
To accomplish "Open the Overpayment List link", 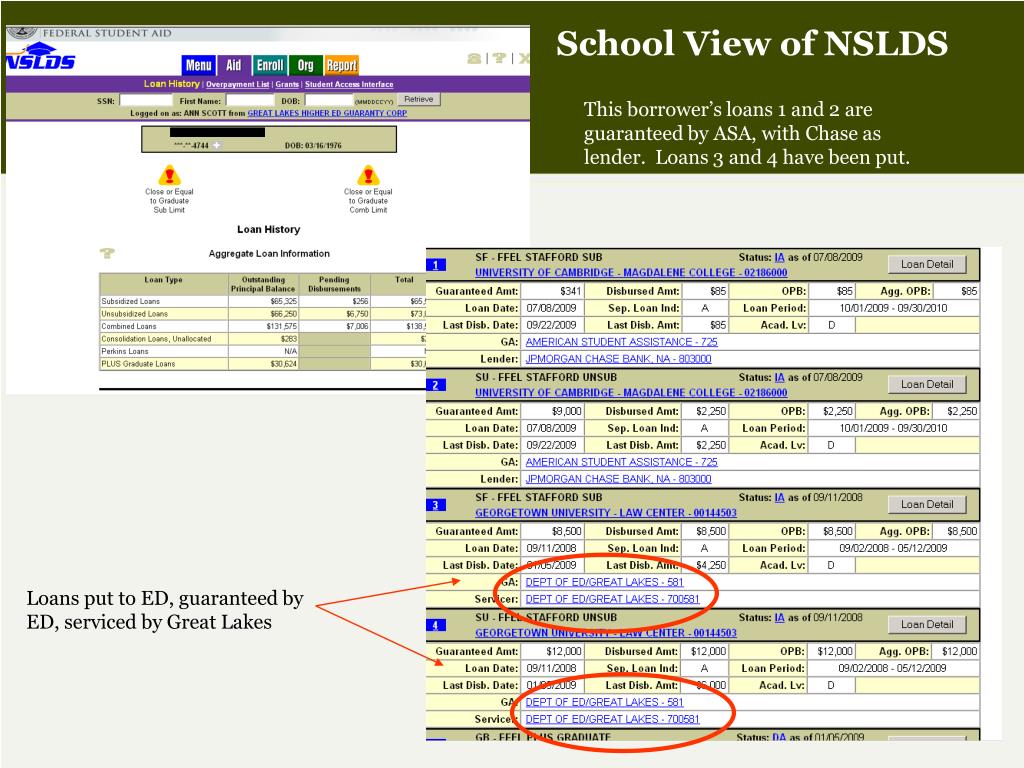I will point(238,84).
